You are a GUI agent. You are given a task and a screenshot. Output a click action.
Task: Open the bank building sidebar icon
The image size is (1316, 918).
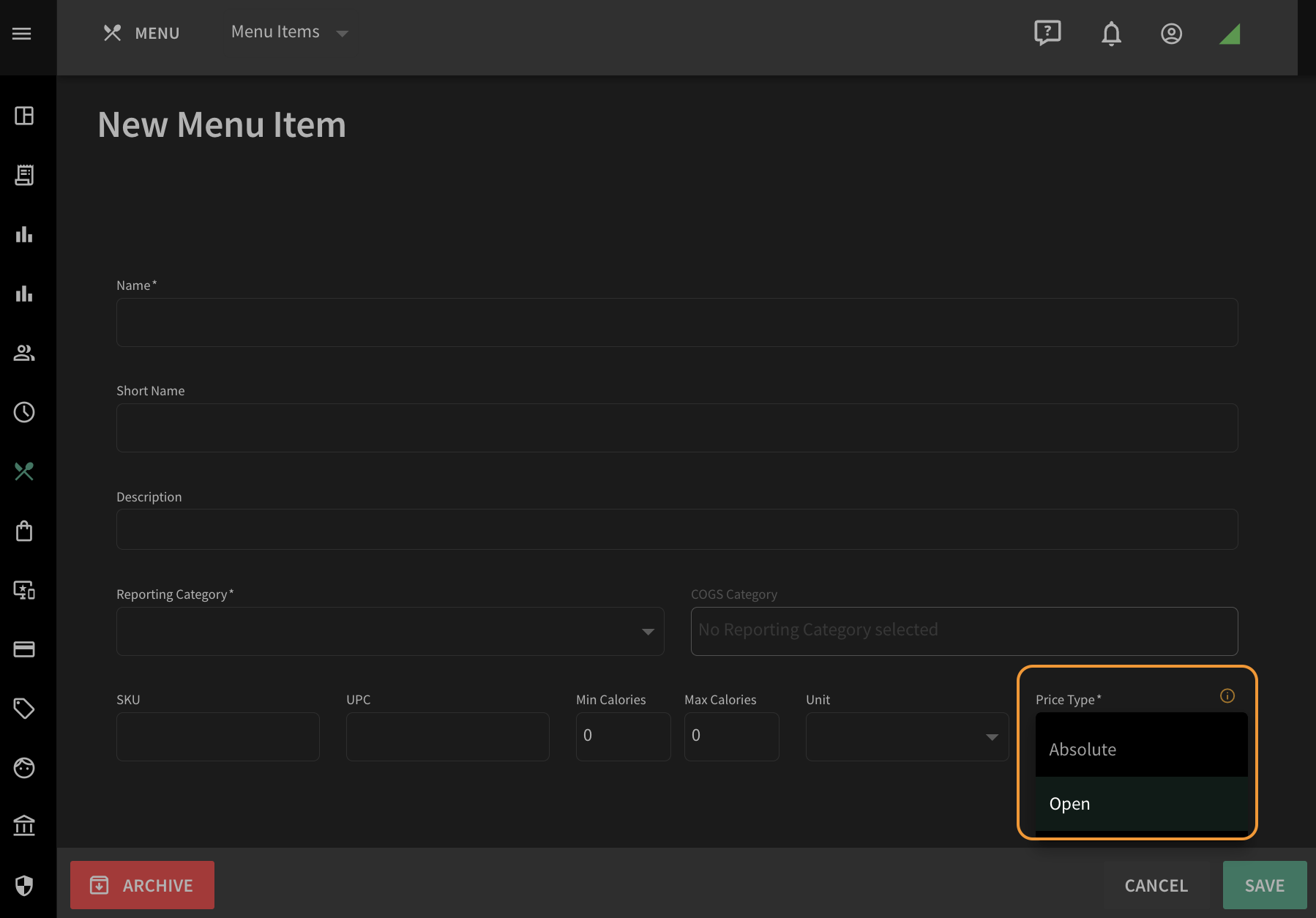pos(24,826)
